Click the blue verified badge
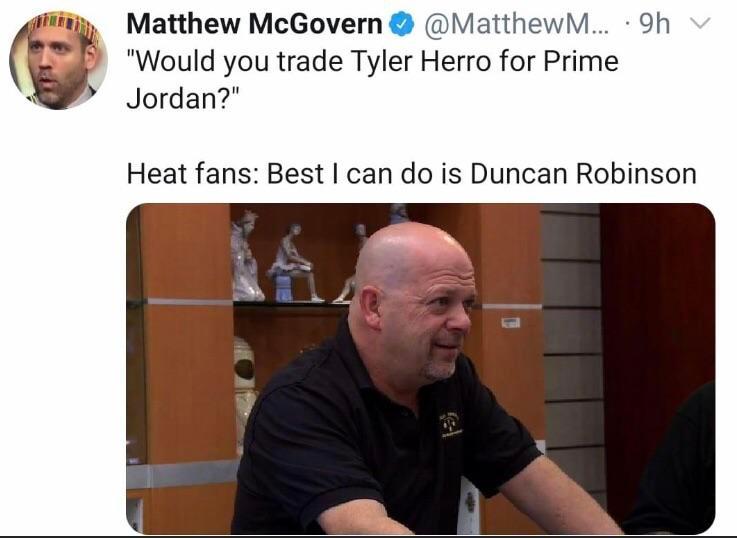The image size is (737, 538). [401, 24]
